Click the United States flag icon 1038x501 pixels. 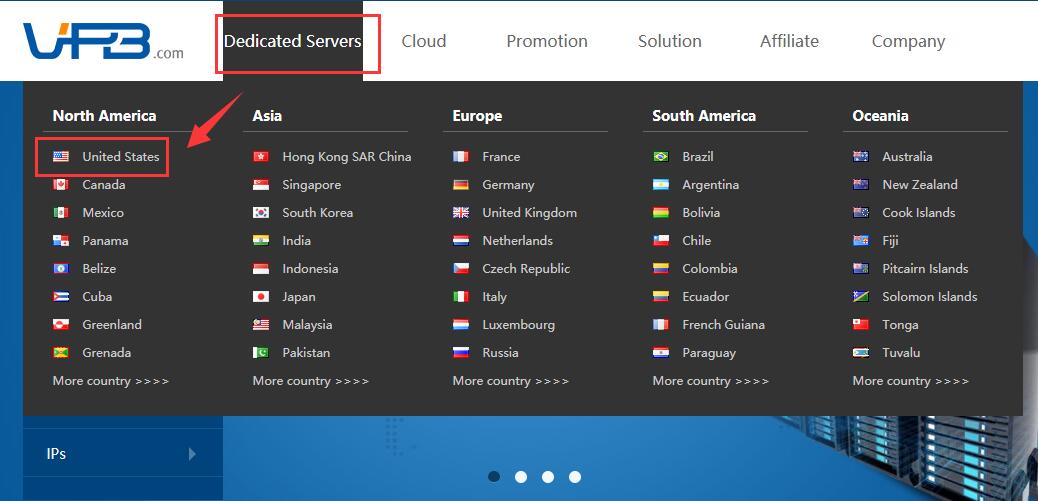click(61, 157)
